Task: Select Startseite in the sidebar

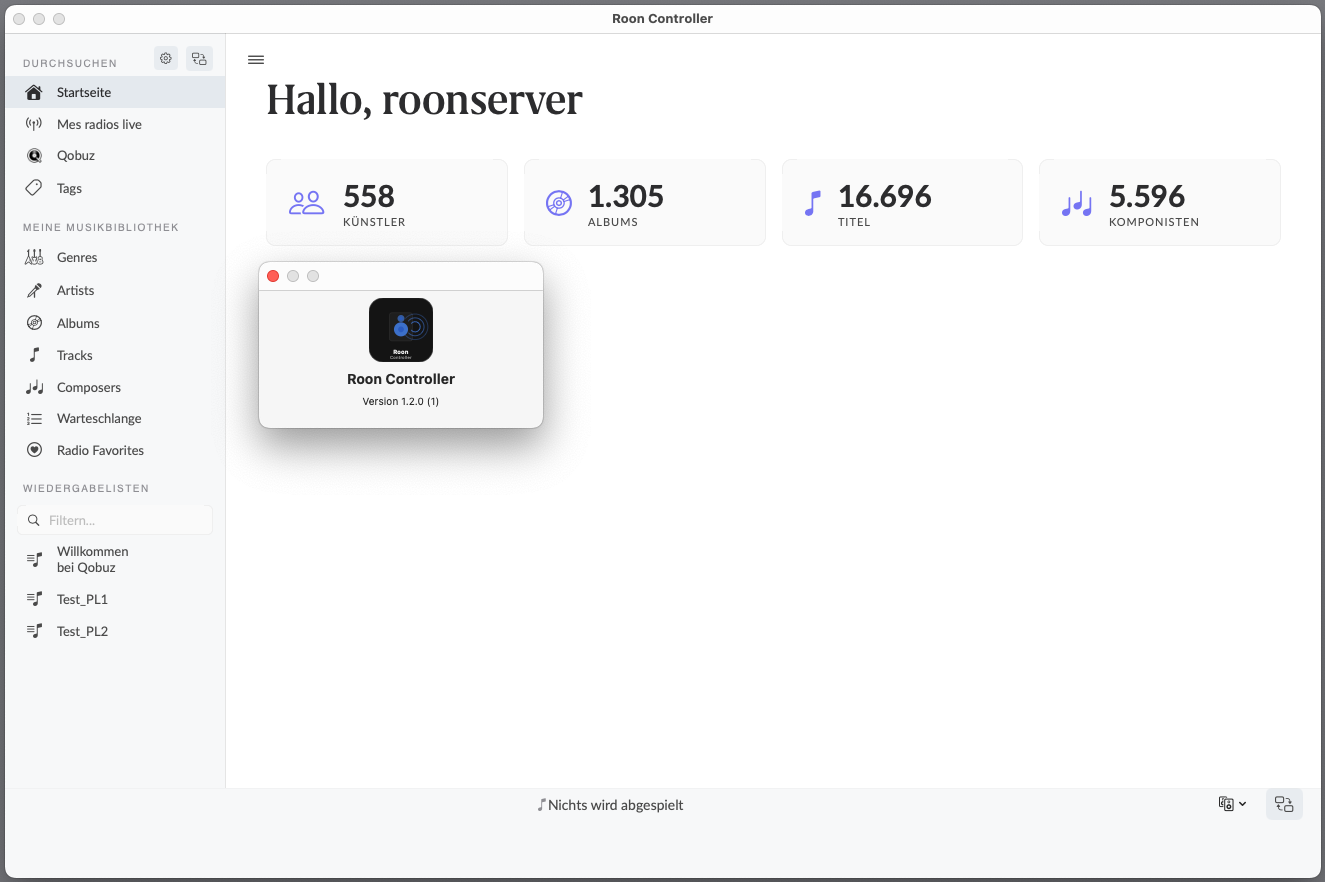Action: pyautogui.click(x=84, y=92)
